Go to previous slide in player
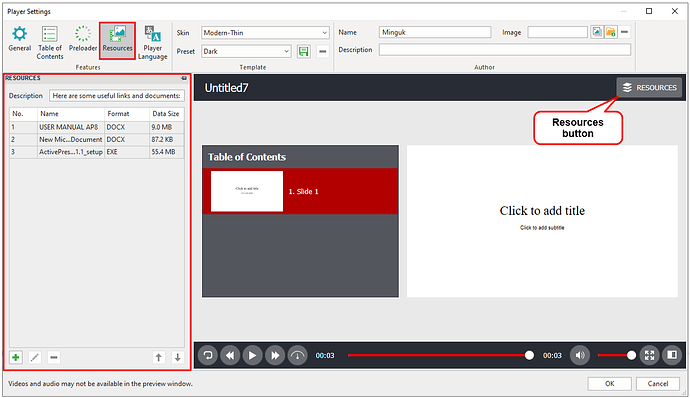The width and height of the screenshot is (690, 398). coord(230,355)
